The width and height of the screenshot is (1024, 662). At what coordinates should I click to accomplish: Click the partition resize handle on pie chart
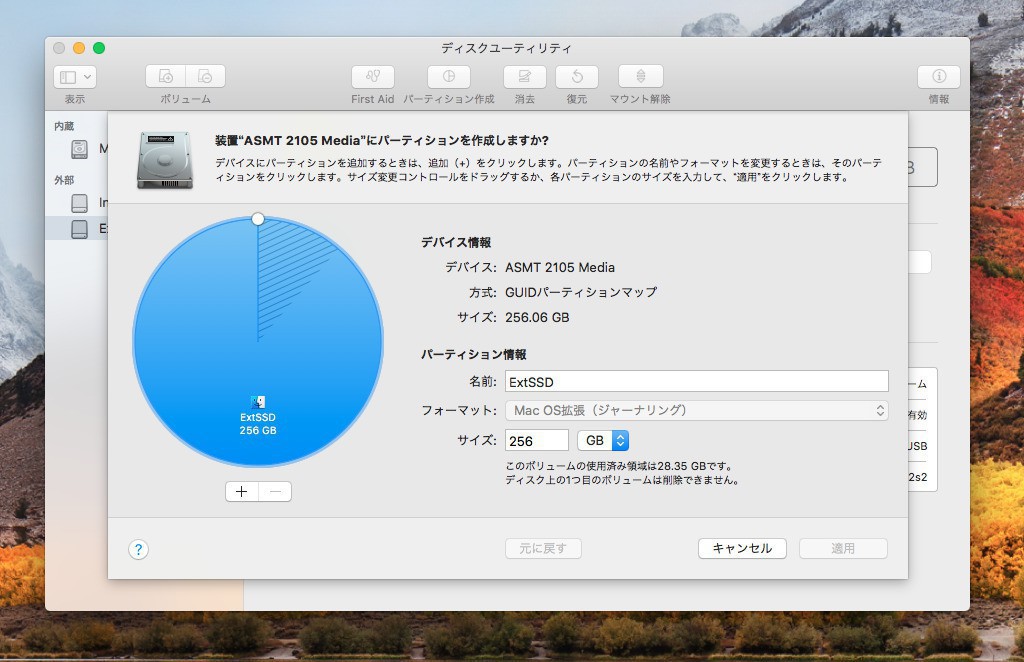click(258, 219)
